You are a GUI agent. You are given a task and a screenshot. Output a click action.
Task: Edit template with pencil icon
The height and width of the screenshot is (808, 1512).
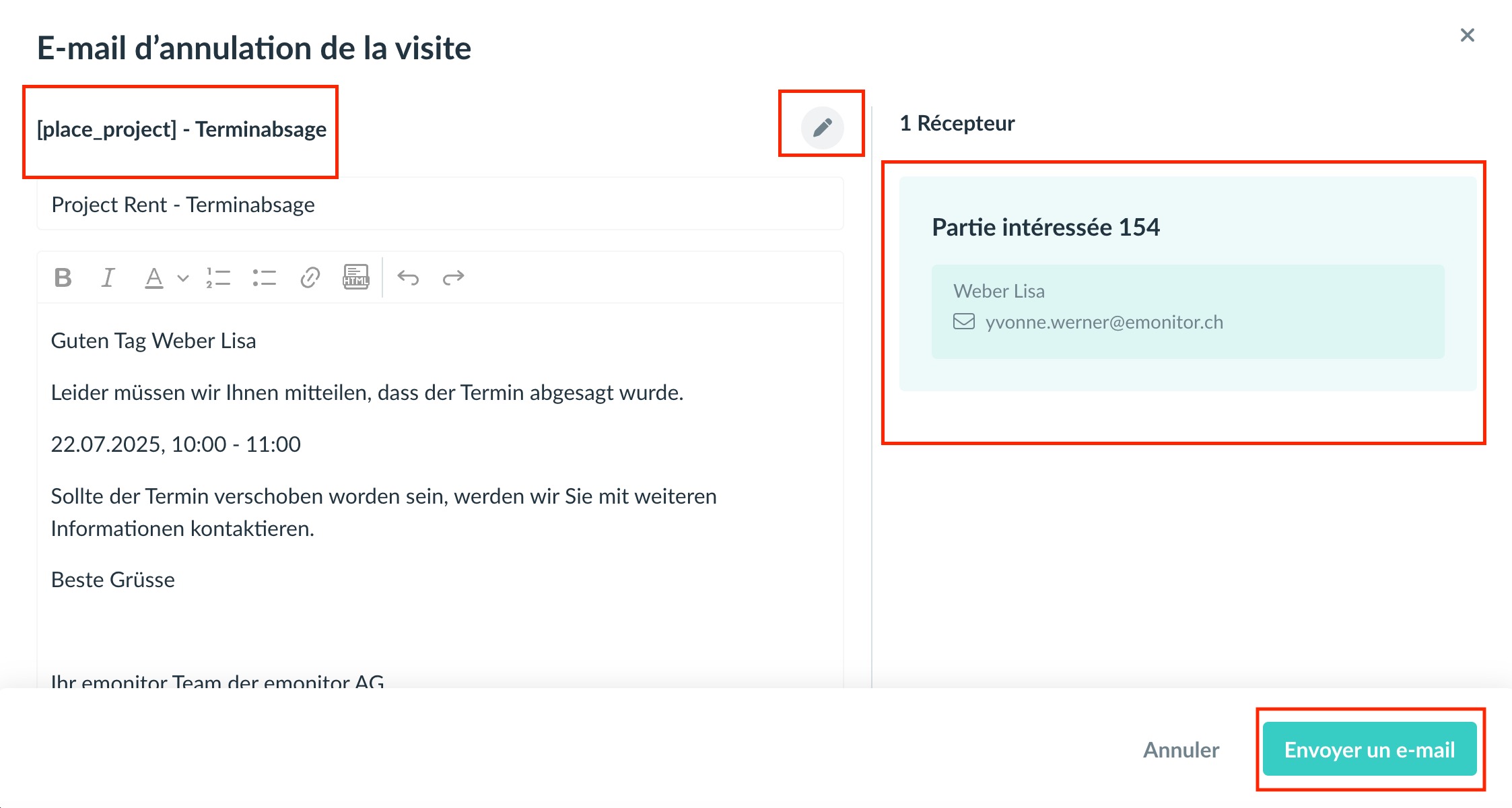coord(822,127)
